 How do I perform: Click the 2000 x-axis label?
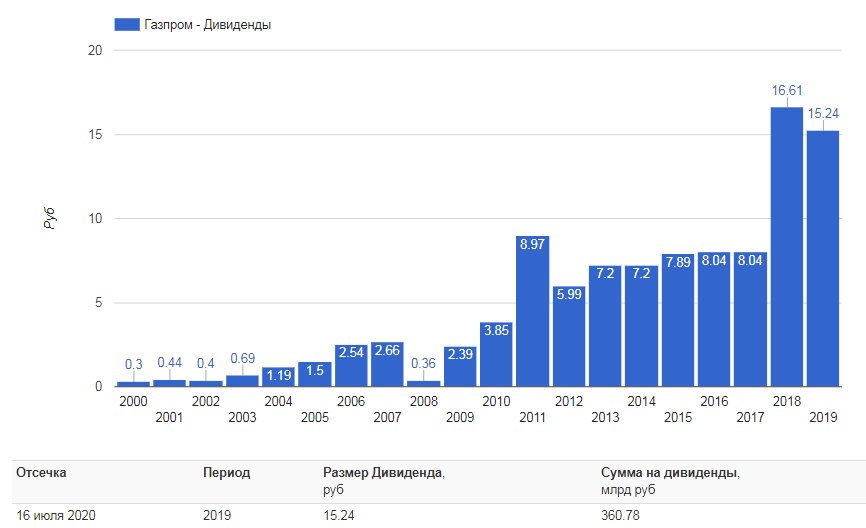coord(133,401)
